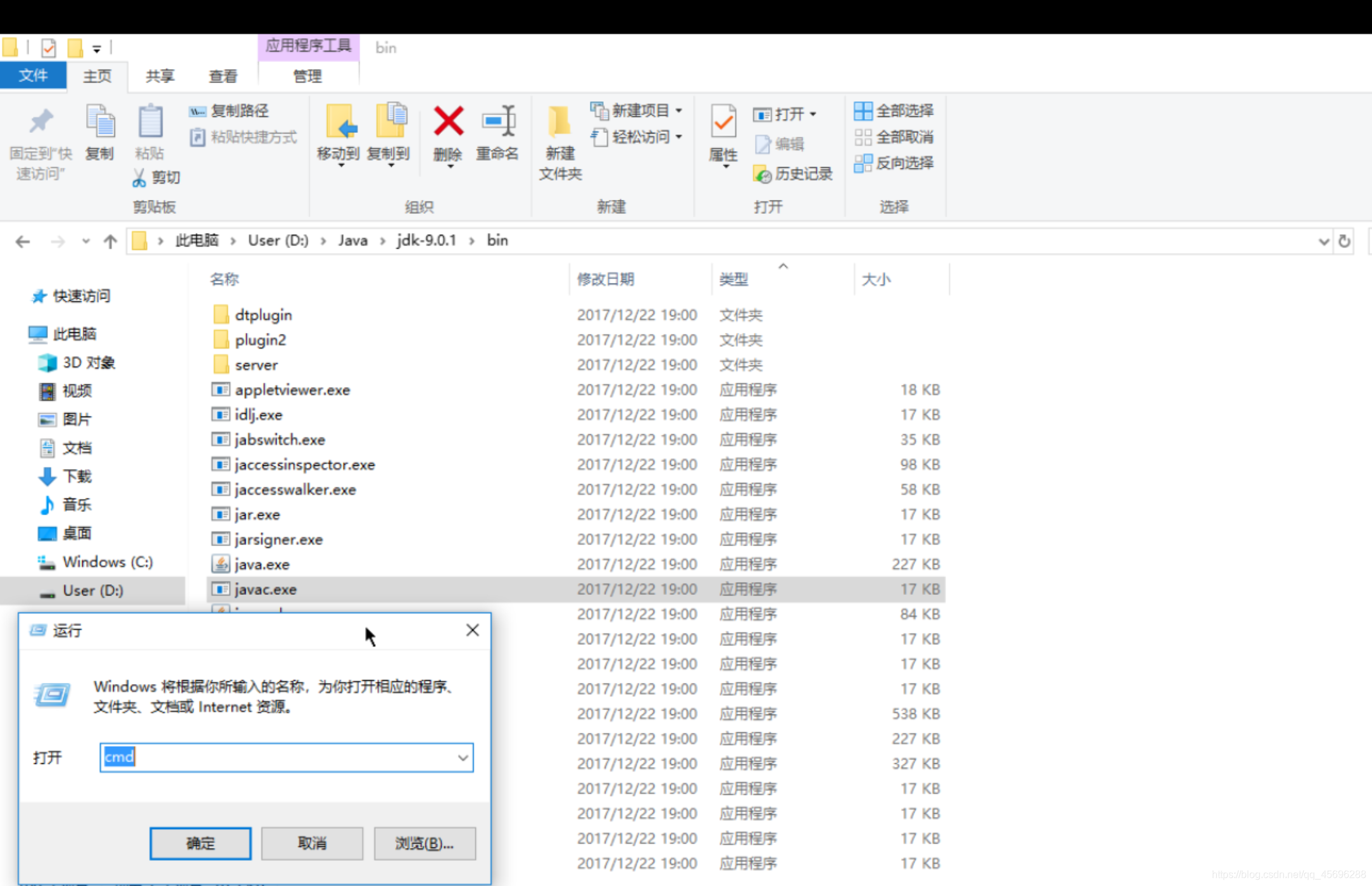
Task: Click Cancel (取消) in Run dialog
Action: pos(312,844)
